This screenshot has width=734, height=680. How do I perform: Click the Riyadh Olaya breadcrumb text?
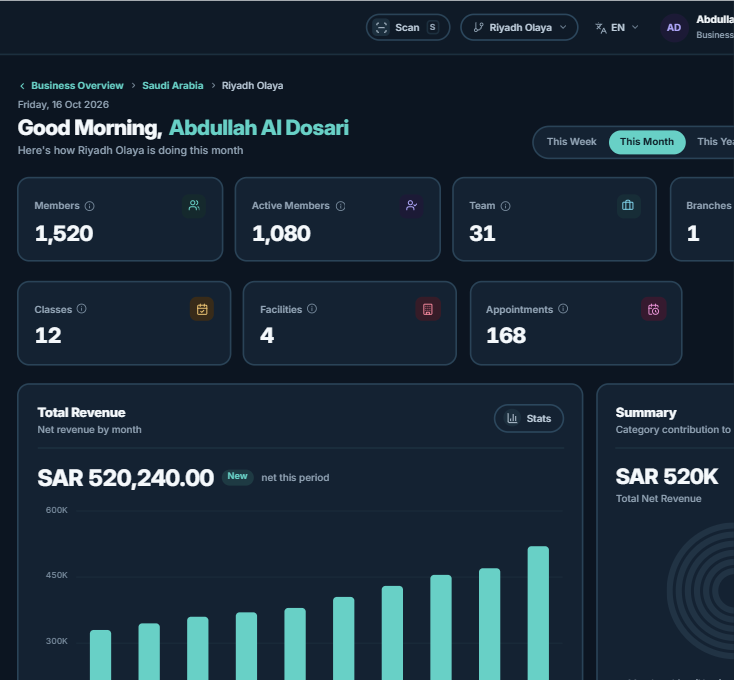point(252,86)
